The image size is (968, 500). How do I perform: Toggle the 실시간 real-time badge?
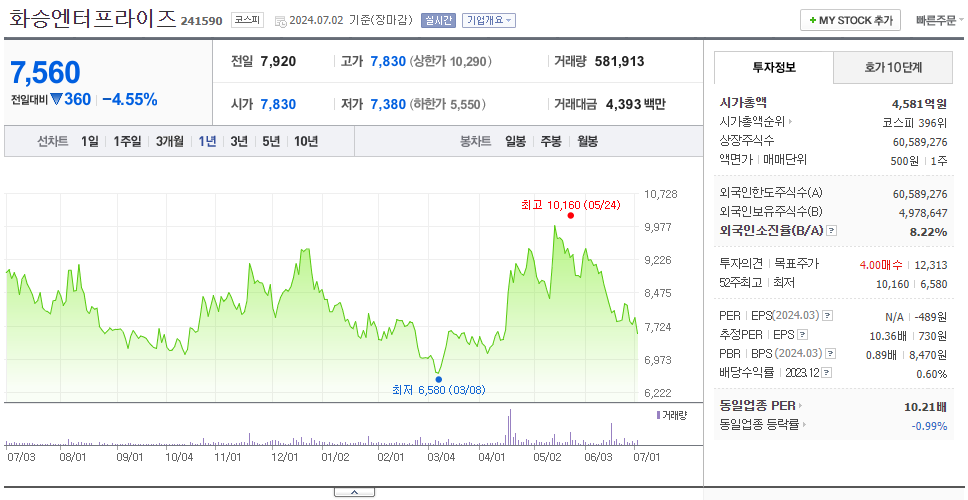coord(438,20)
